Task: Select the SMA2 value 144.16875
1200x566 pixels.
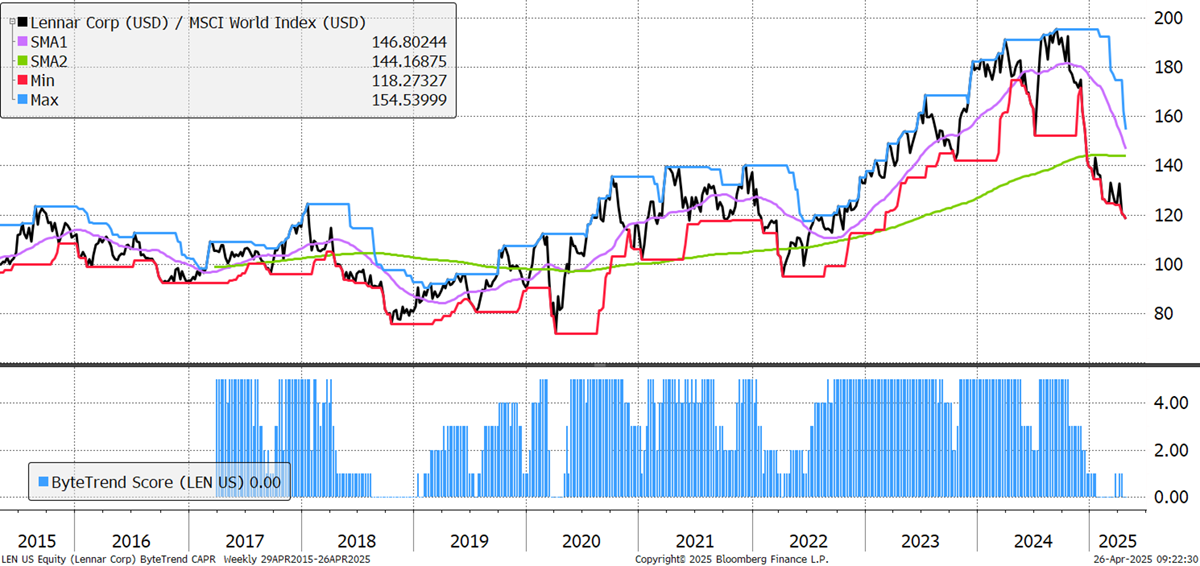Action: [410, 62]
